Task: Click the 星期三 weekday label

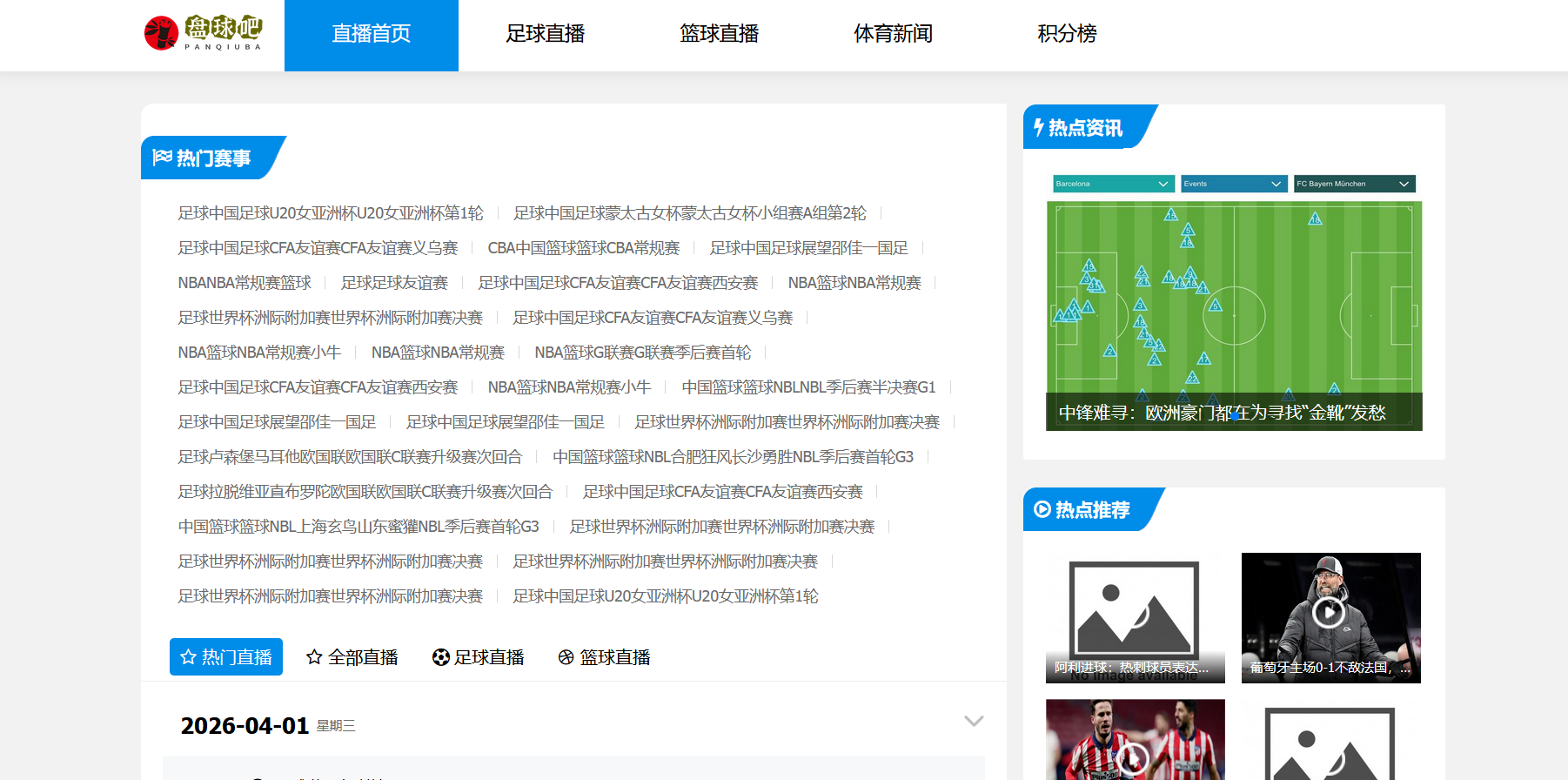Action: (x=336, y=726)
